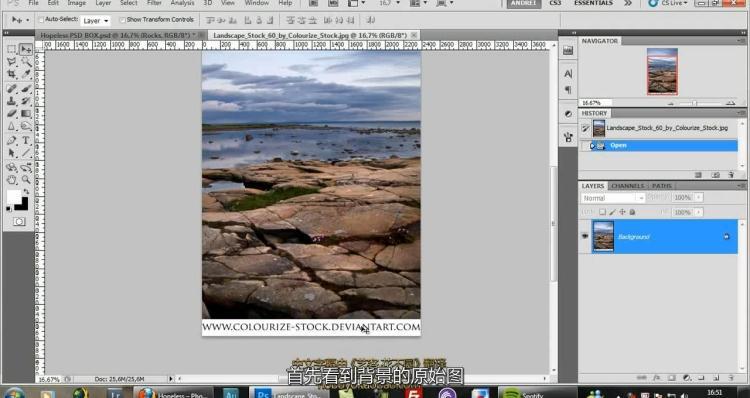Select the Clone Stamp tool

tap(11, 101)
